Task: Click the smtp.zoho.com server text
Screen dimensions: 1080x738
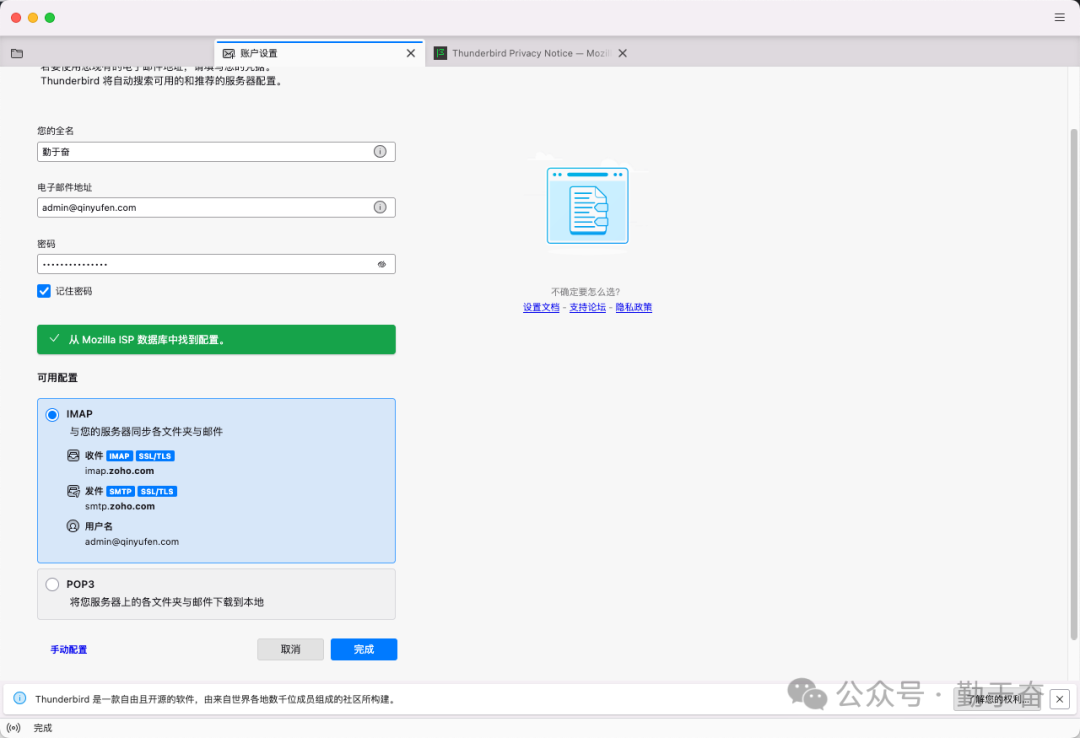Action: [x=120, y=506]
